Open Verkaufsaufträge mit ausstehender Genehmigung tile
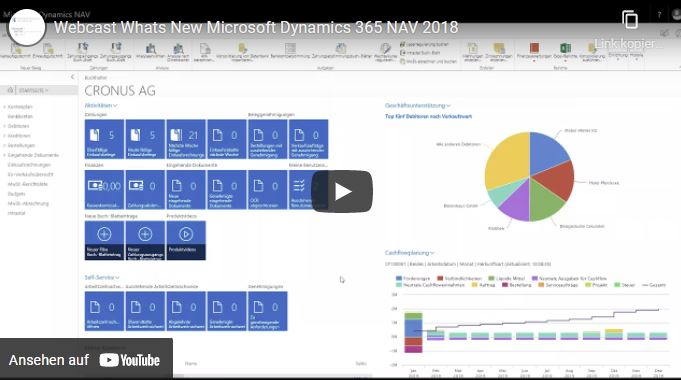 pos(308,139)
